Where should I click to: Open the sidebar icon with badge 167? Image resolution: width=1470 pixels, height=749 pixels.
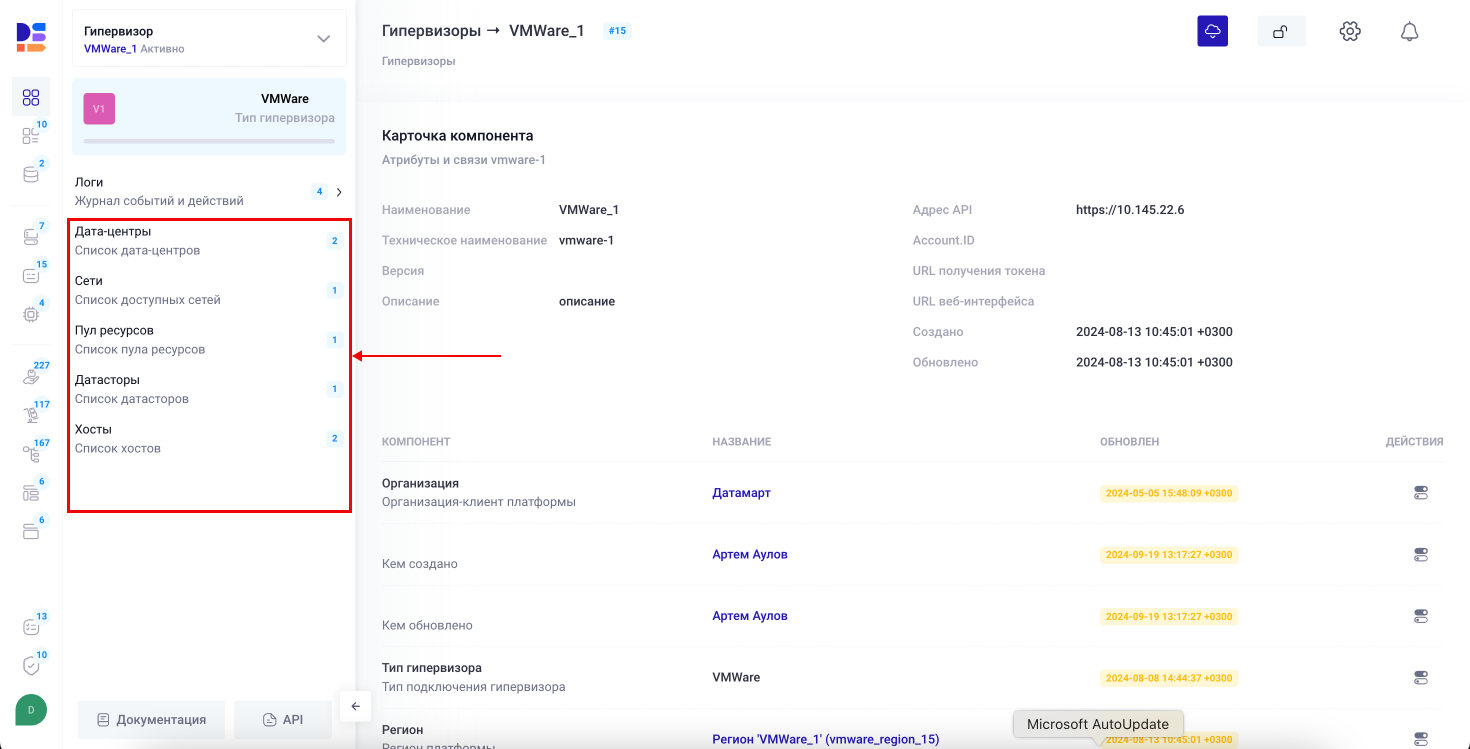31,450
